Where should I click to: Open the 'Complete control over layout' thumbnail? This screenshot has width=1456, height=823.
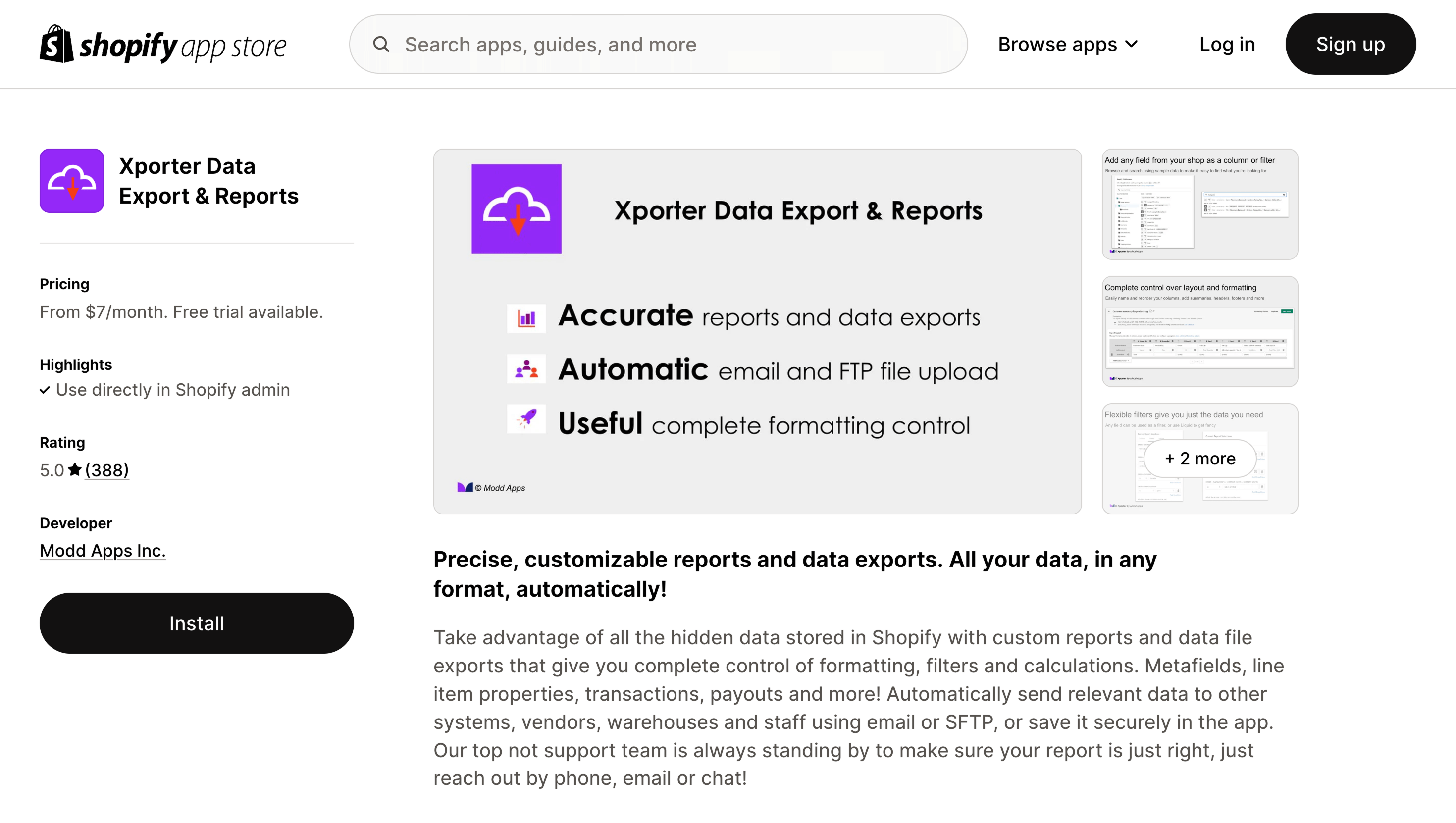point(1199,331)
